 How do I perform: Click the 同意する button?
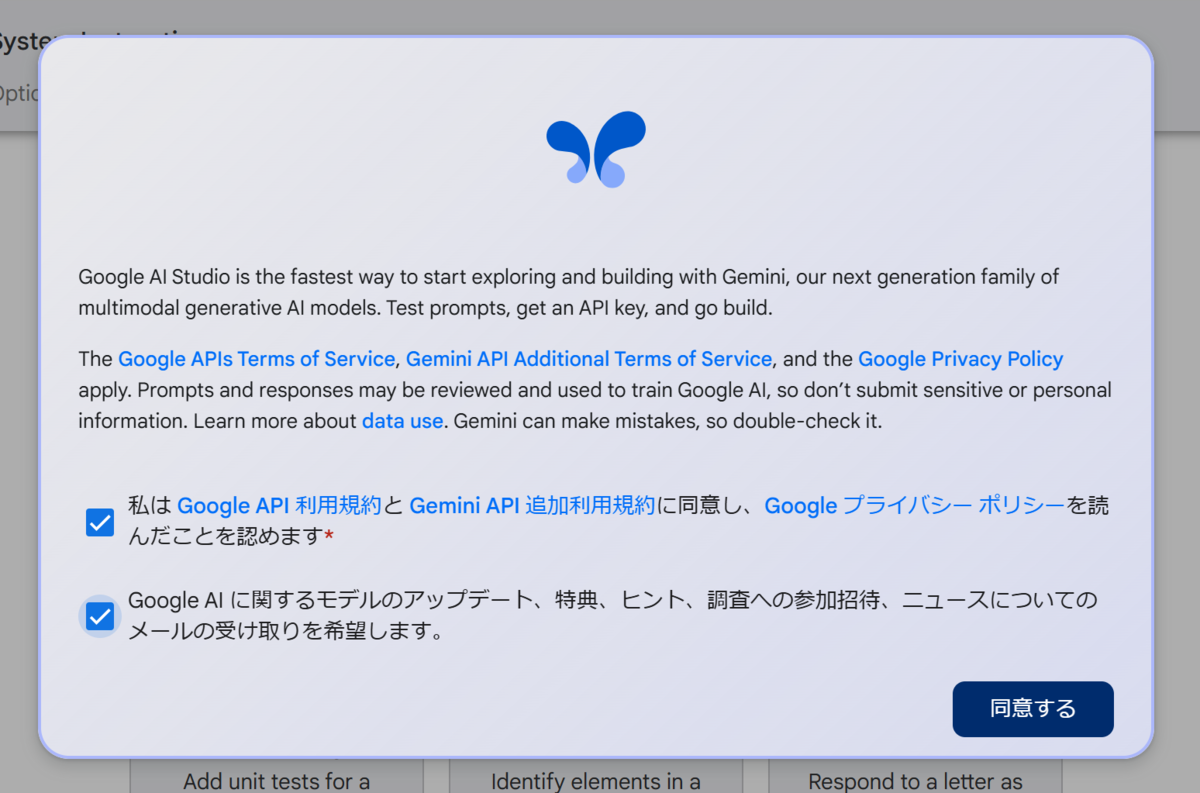pyautogui.click(x=1033, y=709)
